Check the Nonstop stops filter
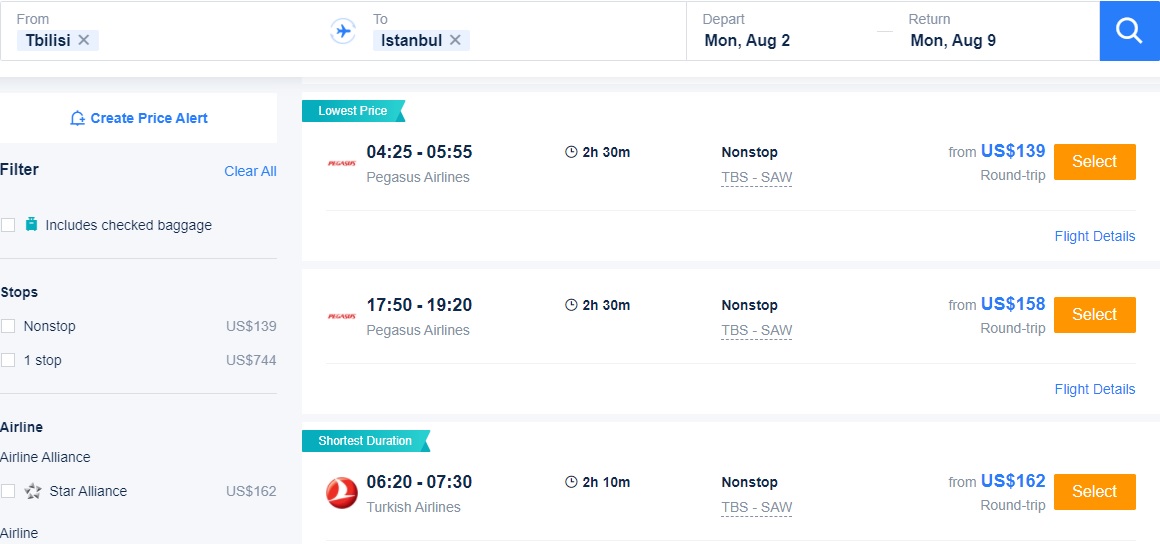The image size is (1160, 544). (x=8, y=326)
